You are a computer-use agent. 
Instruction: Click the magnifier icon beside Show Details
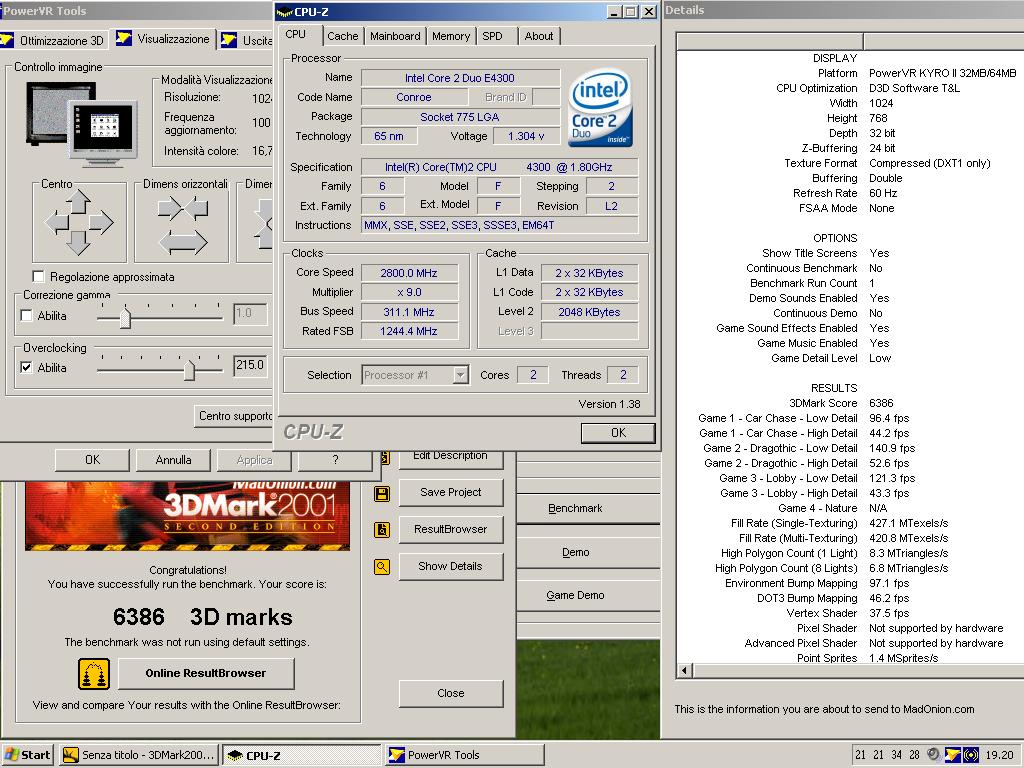coord(382,567)
